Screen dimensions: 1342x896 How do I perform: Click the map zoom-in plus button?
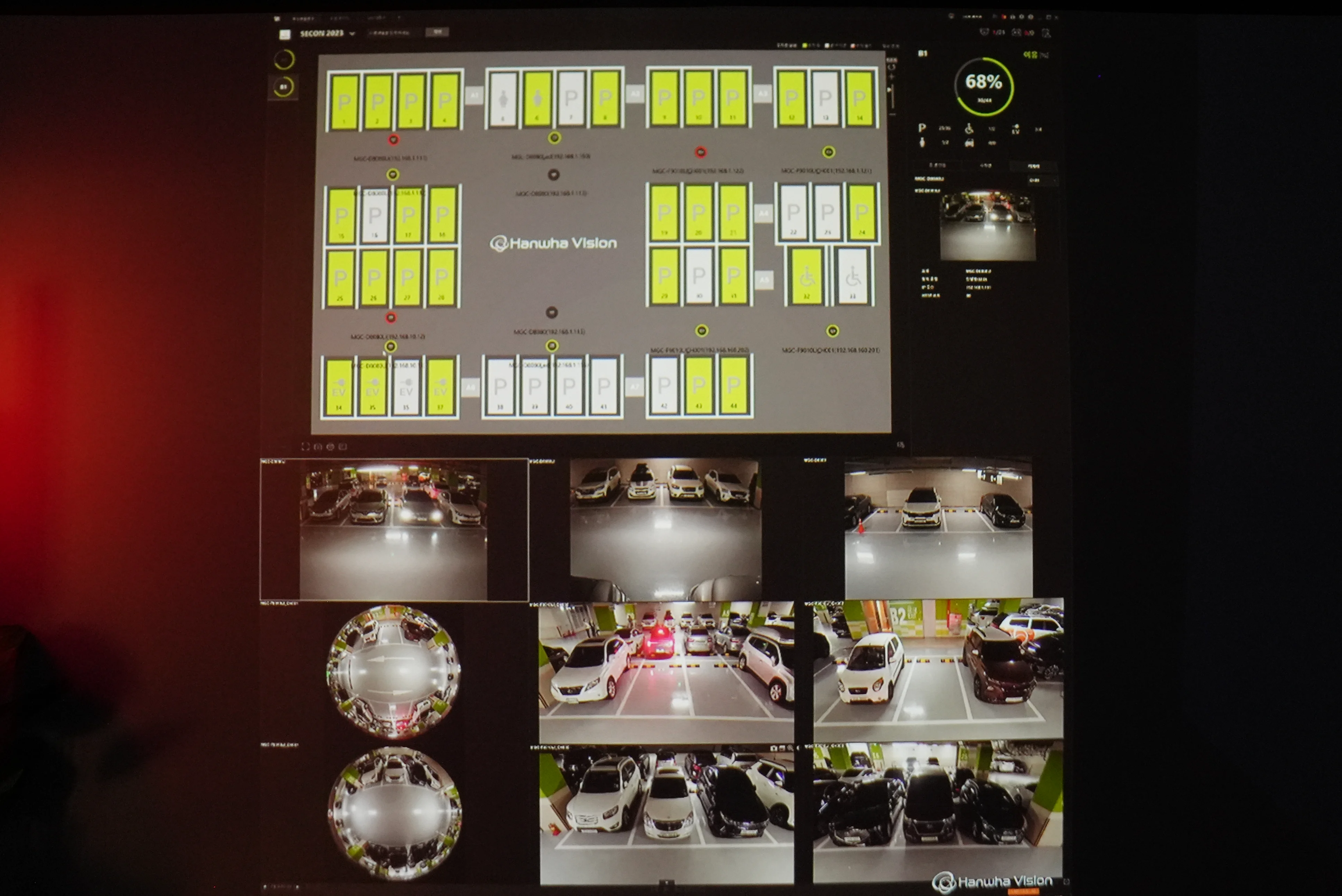pyautogui.click(x=892, y=77)
